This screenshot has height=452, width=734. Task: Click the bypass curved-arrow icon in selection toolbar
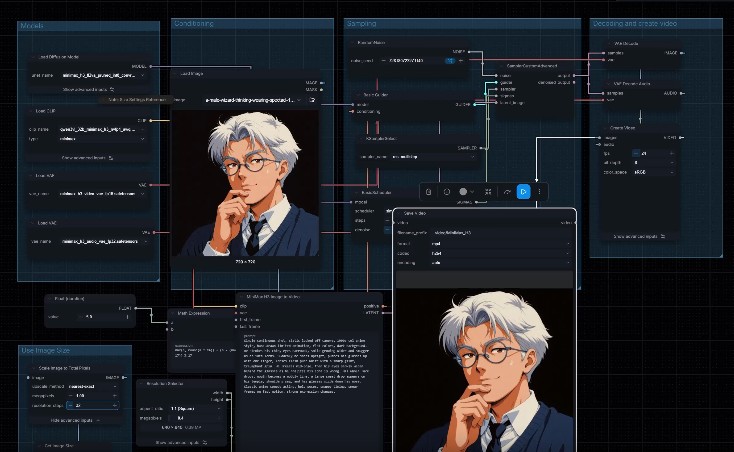pos(507,191)
